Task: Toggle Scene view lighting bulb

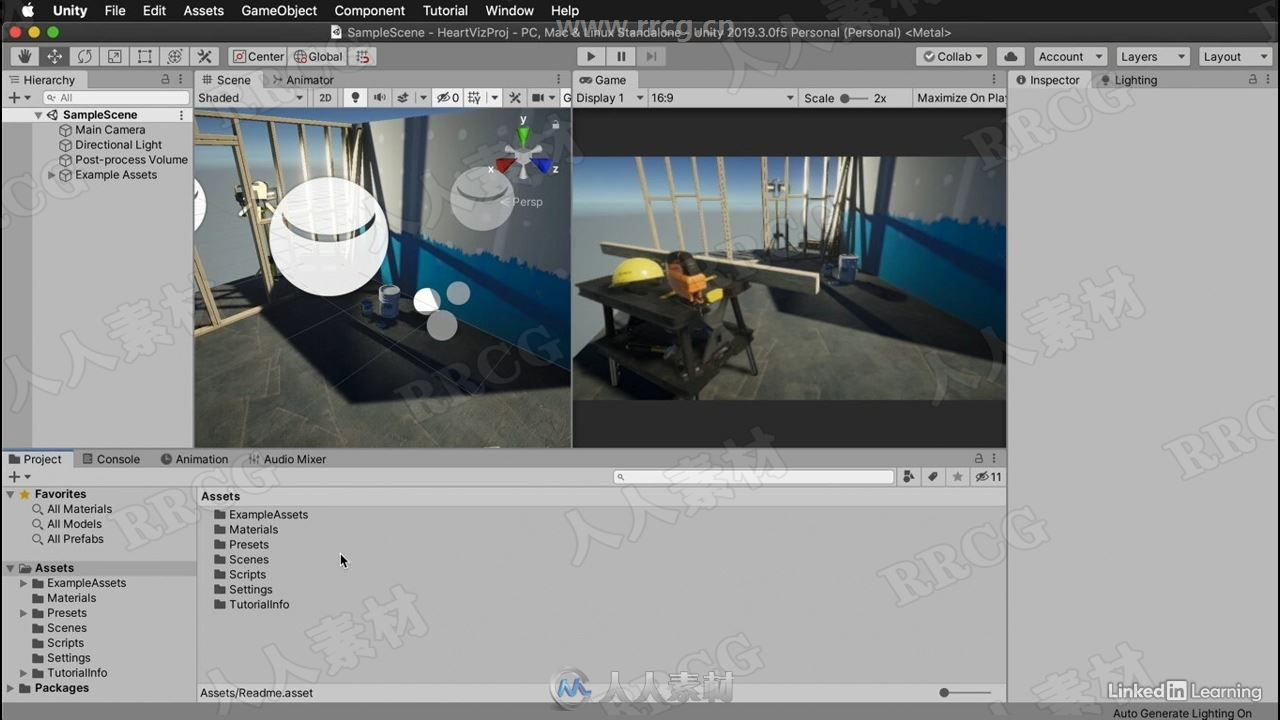Action: click(354, 98)
